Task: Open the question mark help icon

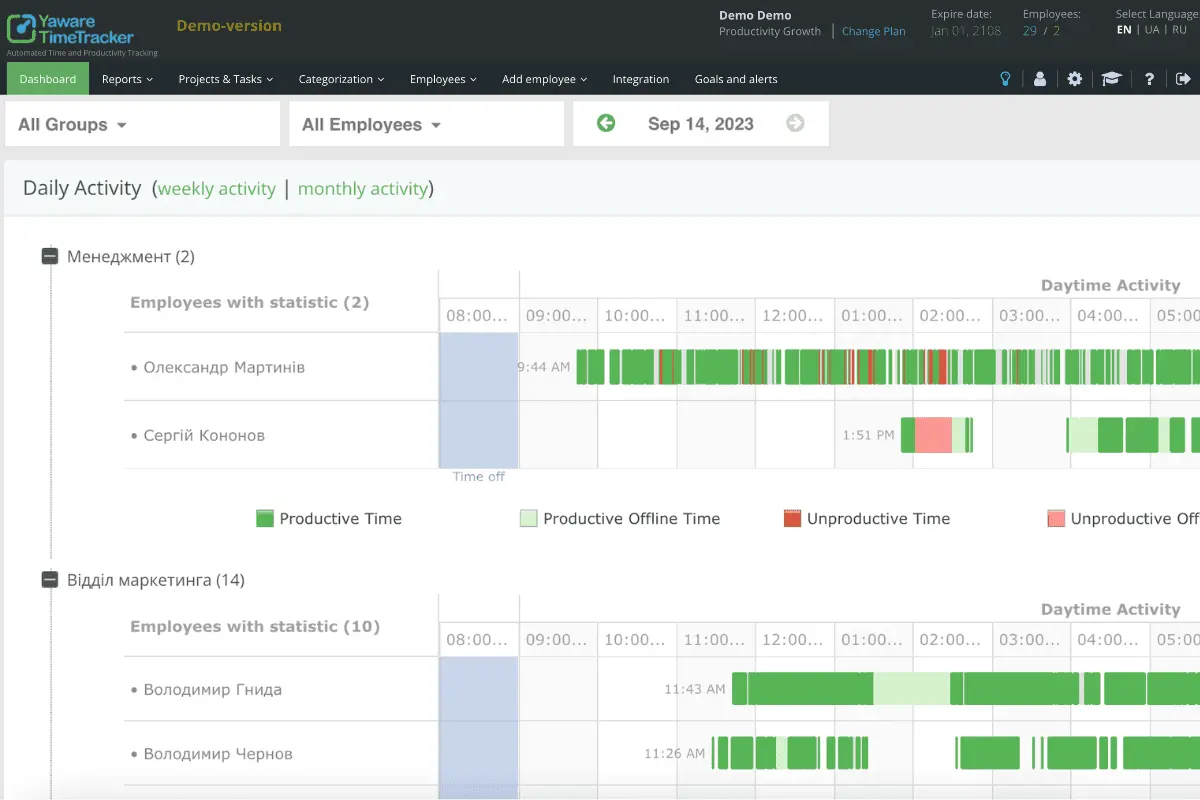Action: tap(1150, 79)
